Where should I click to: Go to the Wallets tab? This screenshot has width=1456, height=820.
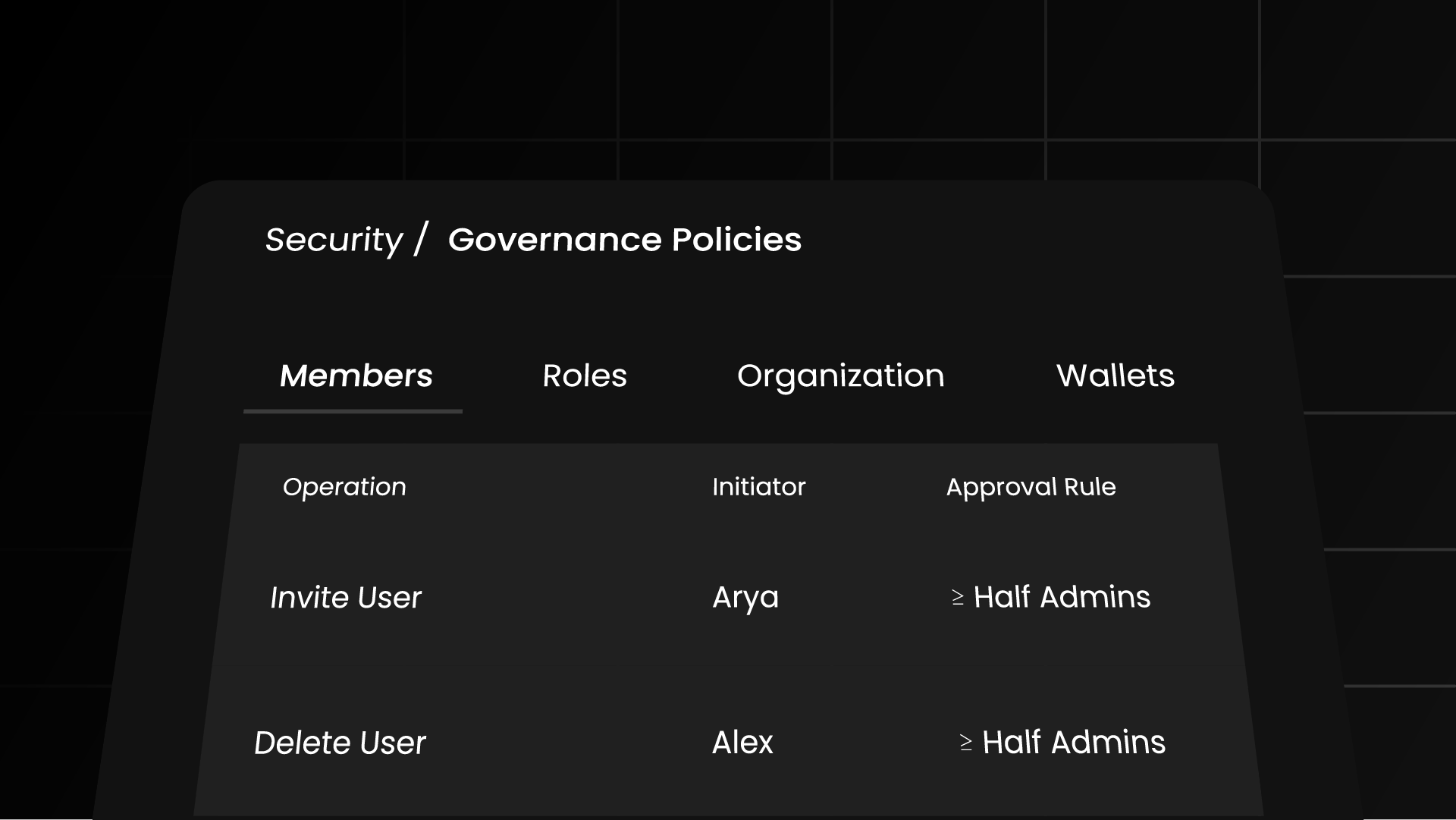point(1115,375)
